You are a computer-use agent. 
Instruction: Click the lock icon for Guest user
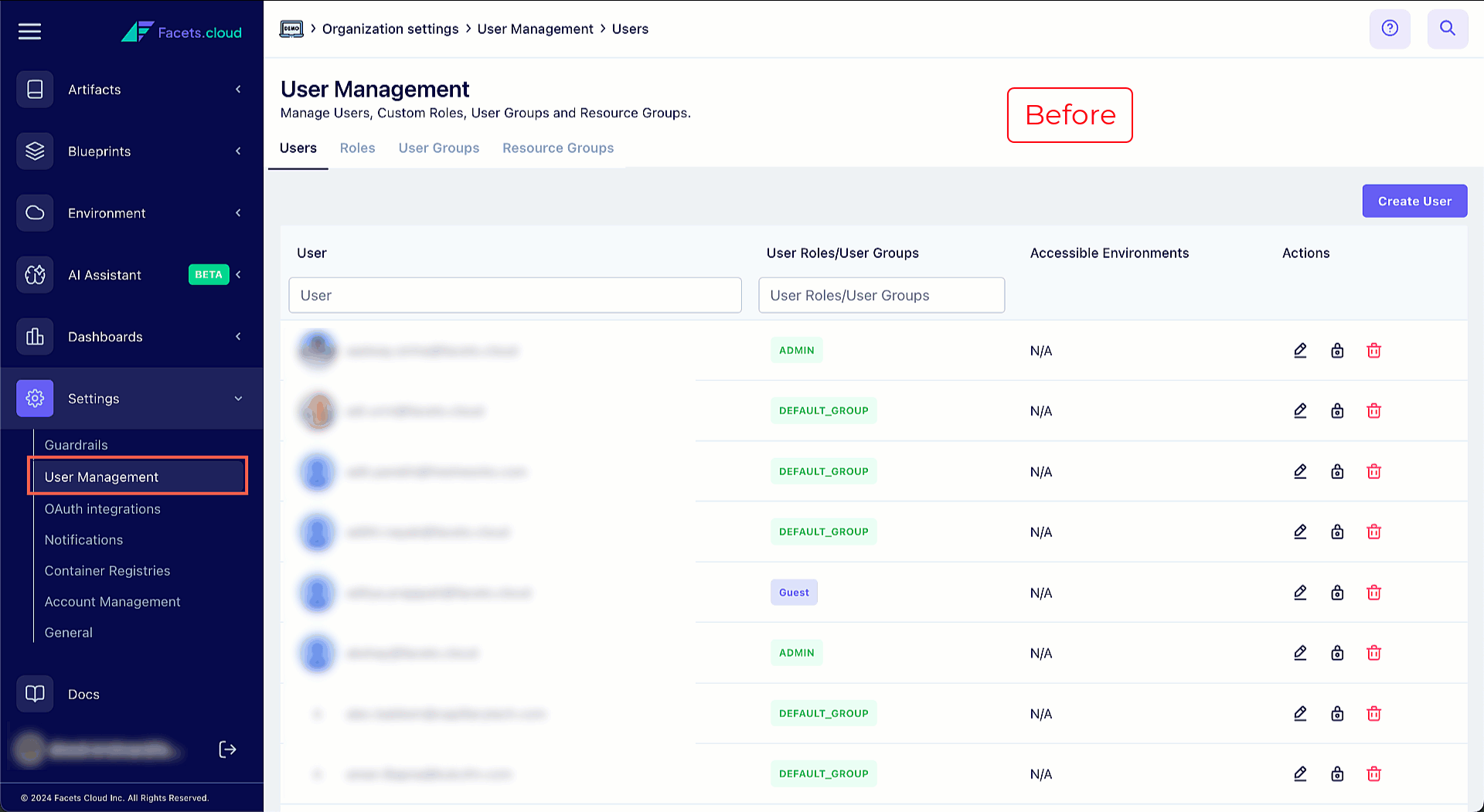(x=1336, y=593)
